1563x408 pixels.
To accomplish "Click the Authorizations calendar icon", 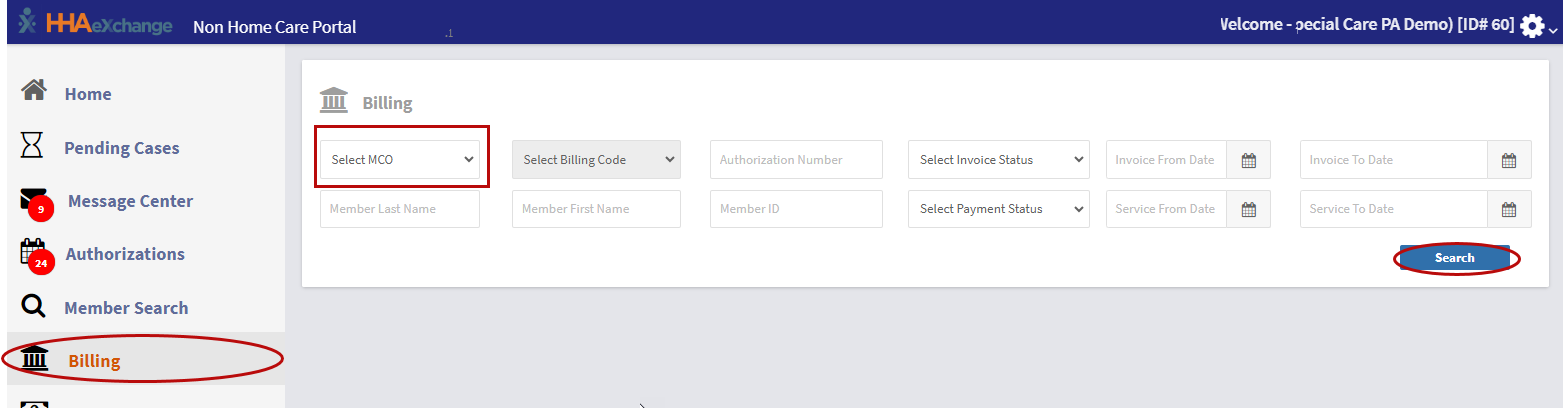I will [33, 251].
